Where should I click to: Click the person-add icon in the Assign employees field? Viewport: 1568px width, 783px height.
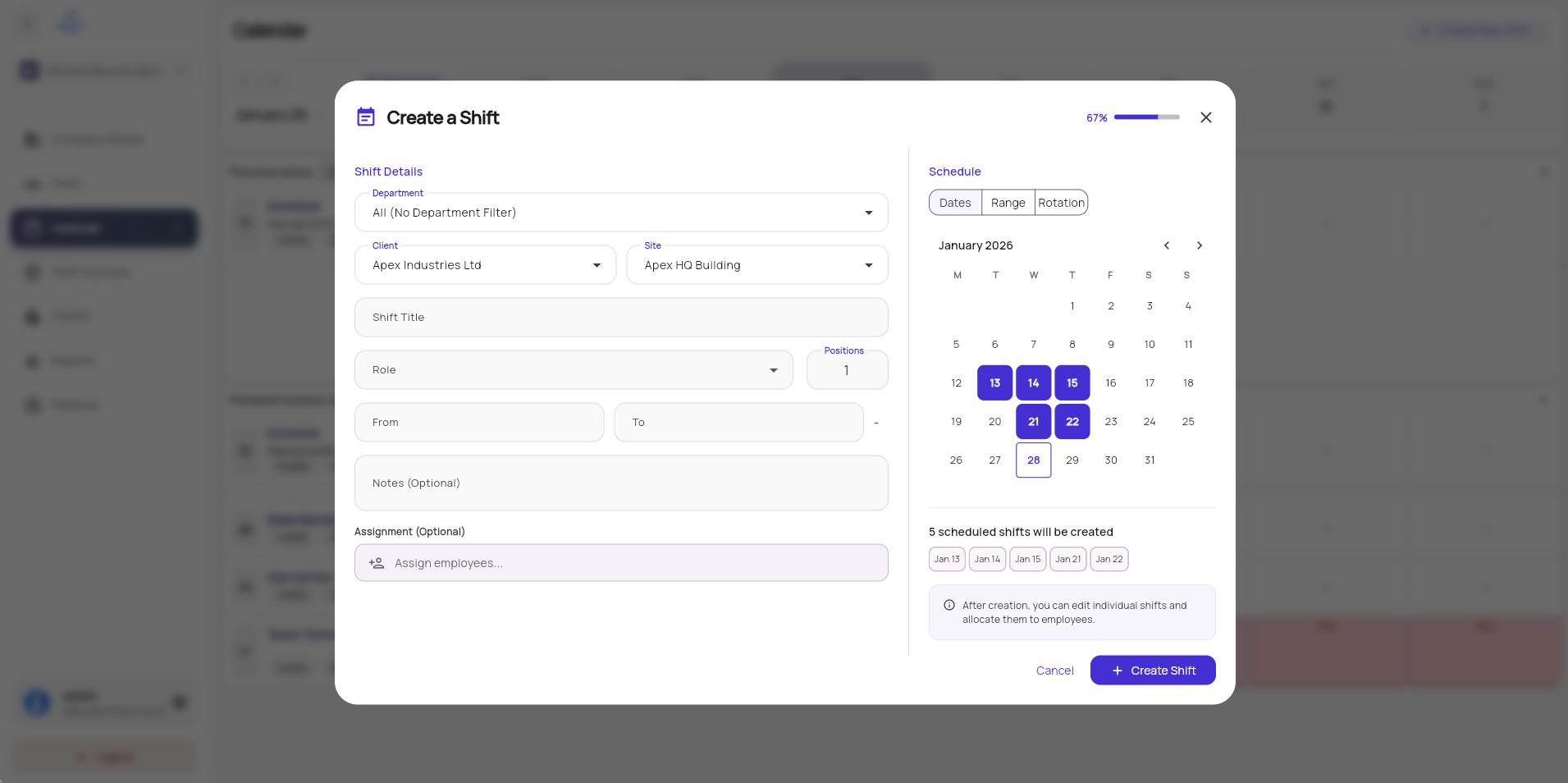click(x=377, y=563)
